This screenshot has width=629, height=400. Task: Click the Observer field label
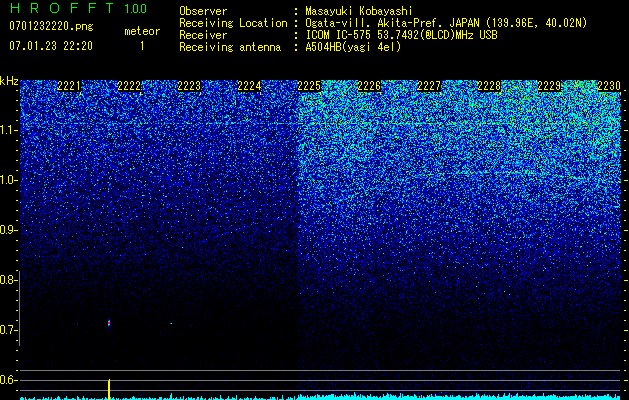[x=203, y=11]
